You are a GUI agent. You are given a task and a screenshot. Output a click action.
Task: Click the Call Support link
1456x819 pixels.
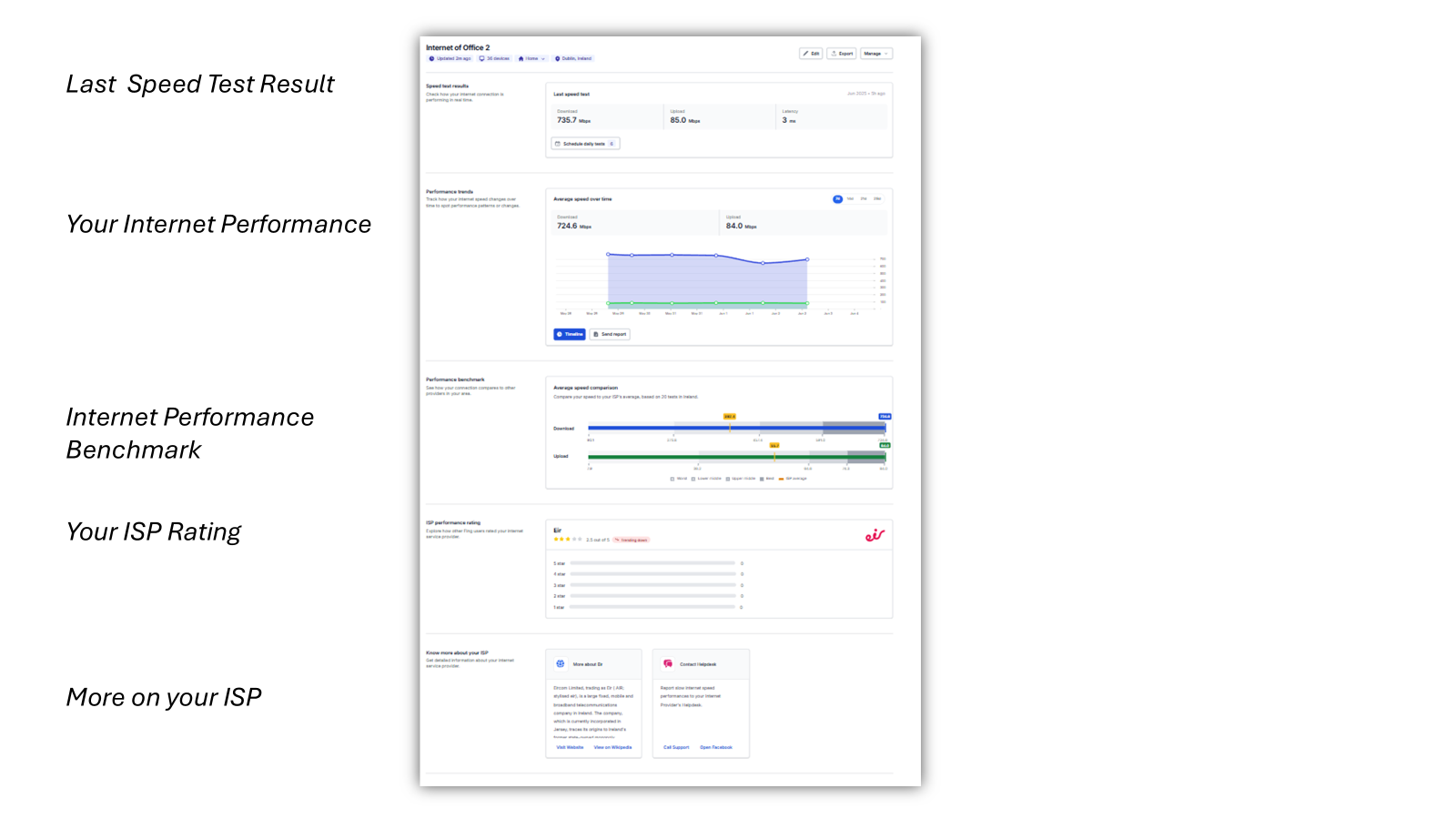pyautogui.click(x=676, y=747)
